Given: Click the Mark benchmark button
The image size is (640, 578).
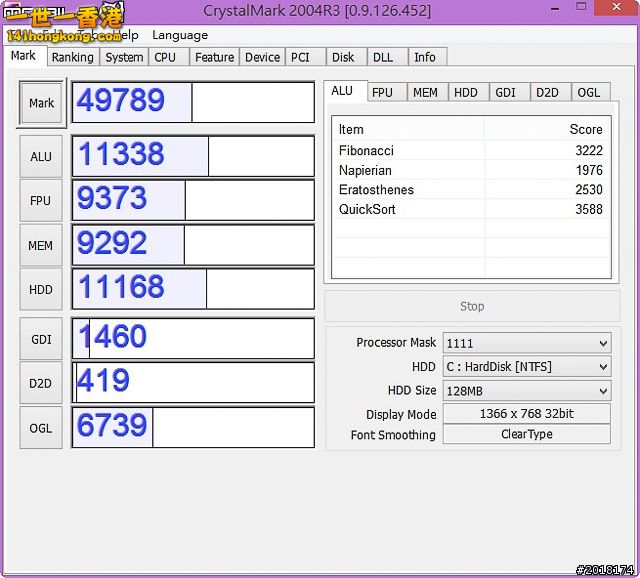Looking at the screenshot, I should (x=41, y=103).
